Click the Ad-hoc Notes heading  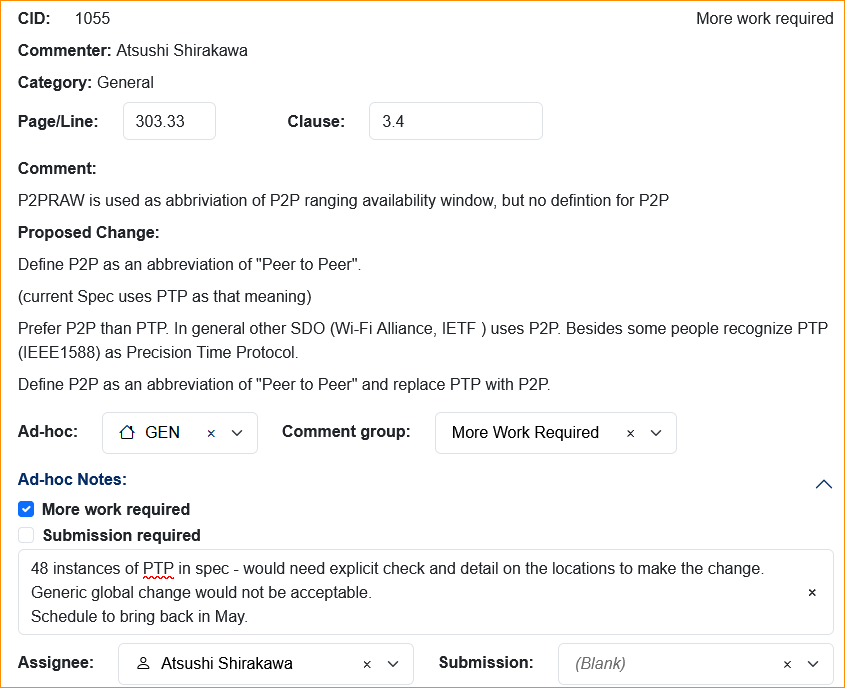(x=72, y=480)
